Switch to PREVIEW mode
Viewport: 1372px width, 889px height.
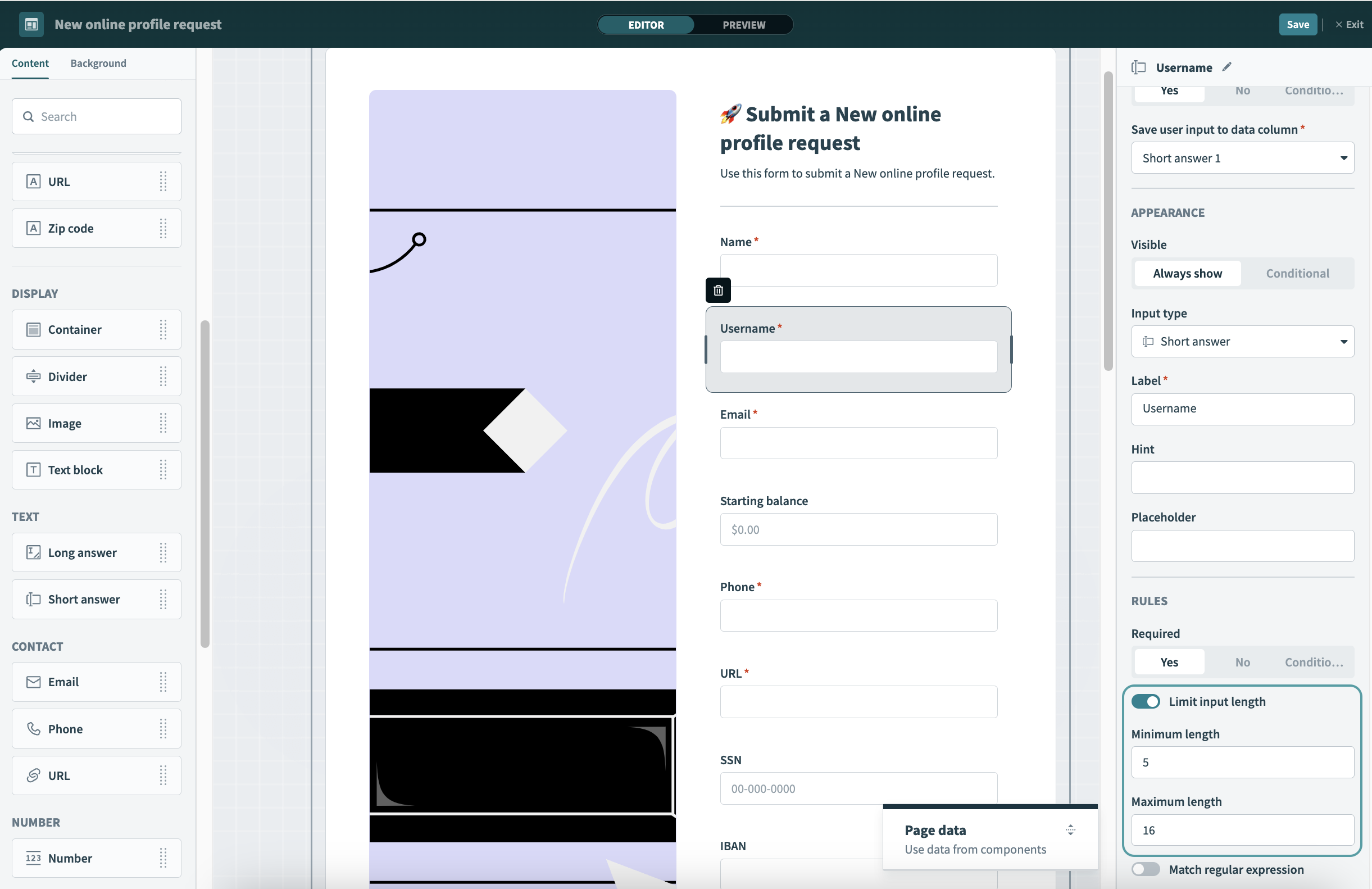[744, 25]
